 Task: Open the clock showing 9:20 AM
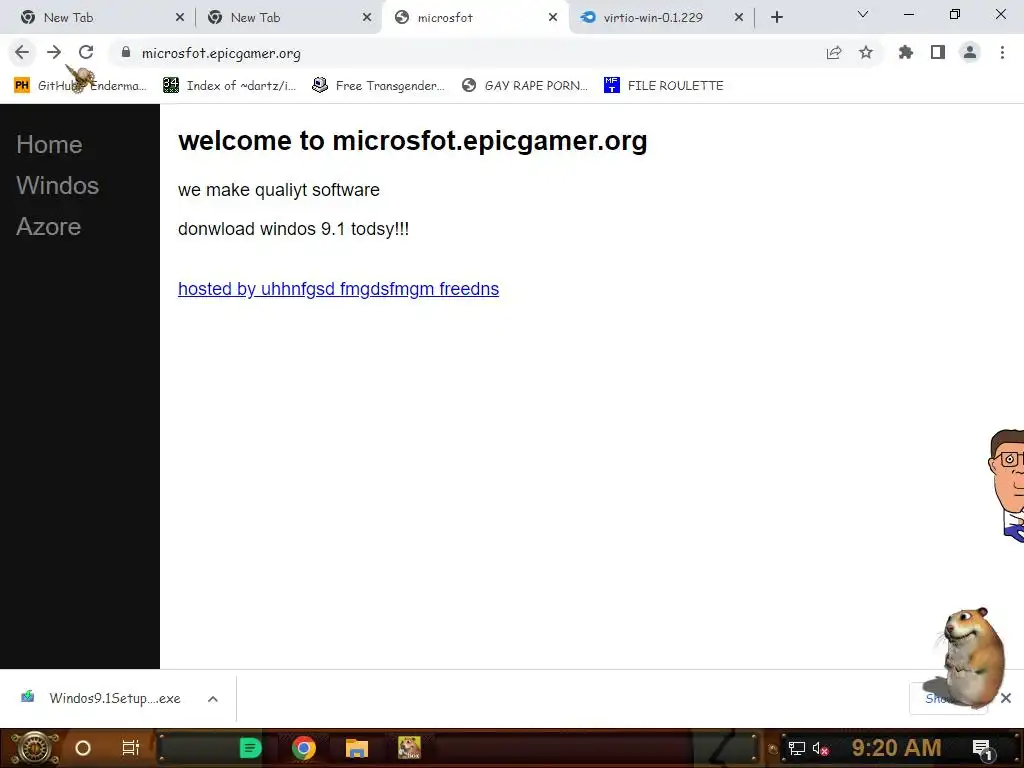click(897, 748)
